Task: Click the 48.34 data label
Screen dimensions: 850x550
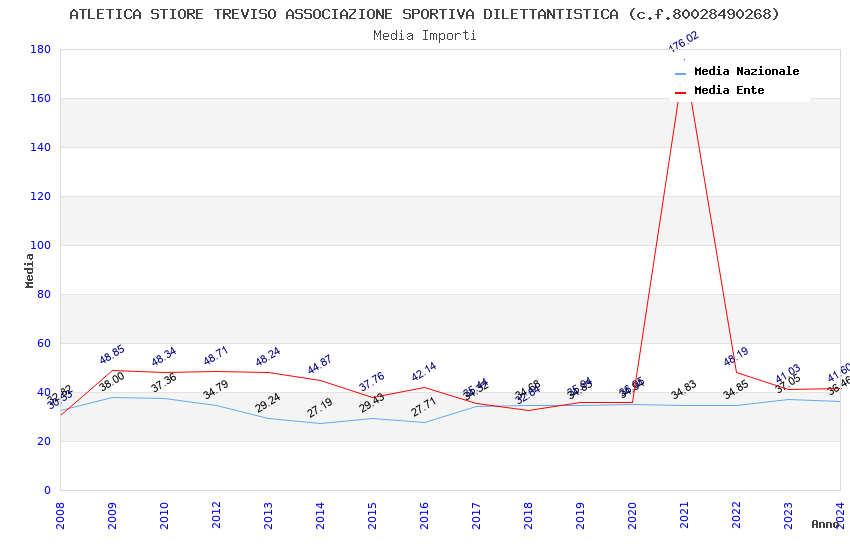Action: pos(164,357)
